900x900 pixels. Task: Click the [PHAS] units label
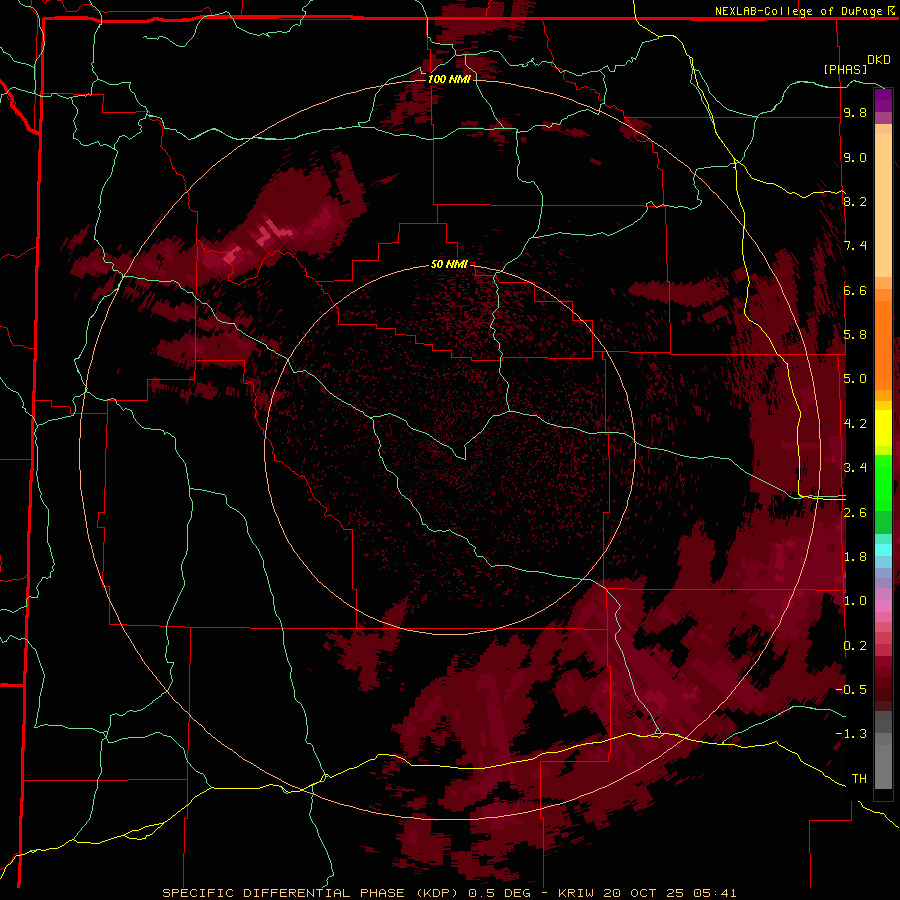pyautogui.click(x=845, y=69)
